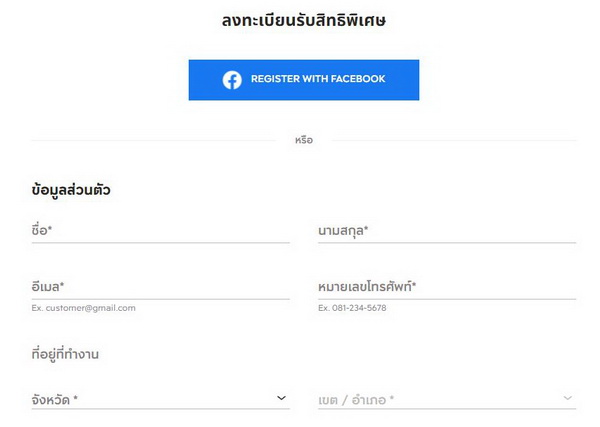
Task: Open the เขต / อำเภอ district dropdown
Action: click(x=436, y=399)
